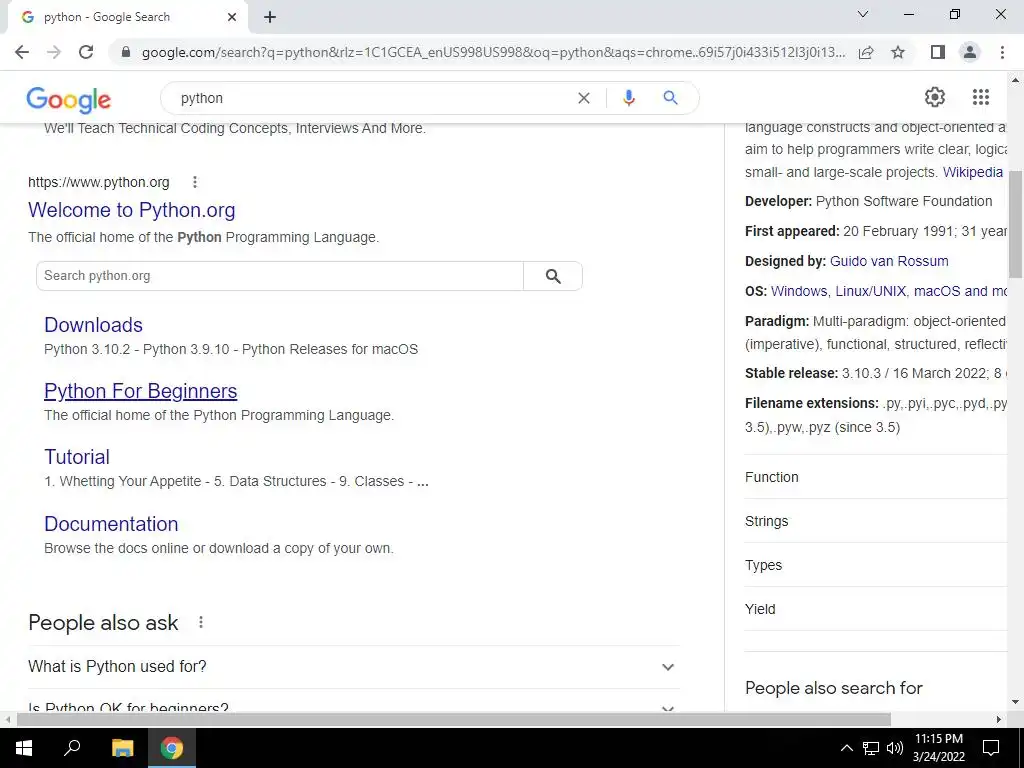The height and width of the screenshot is (768, 1024).
Task: Open the tab search chevron in the title bar
Action: pyautogui.click(x=863, y=14)
